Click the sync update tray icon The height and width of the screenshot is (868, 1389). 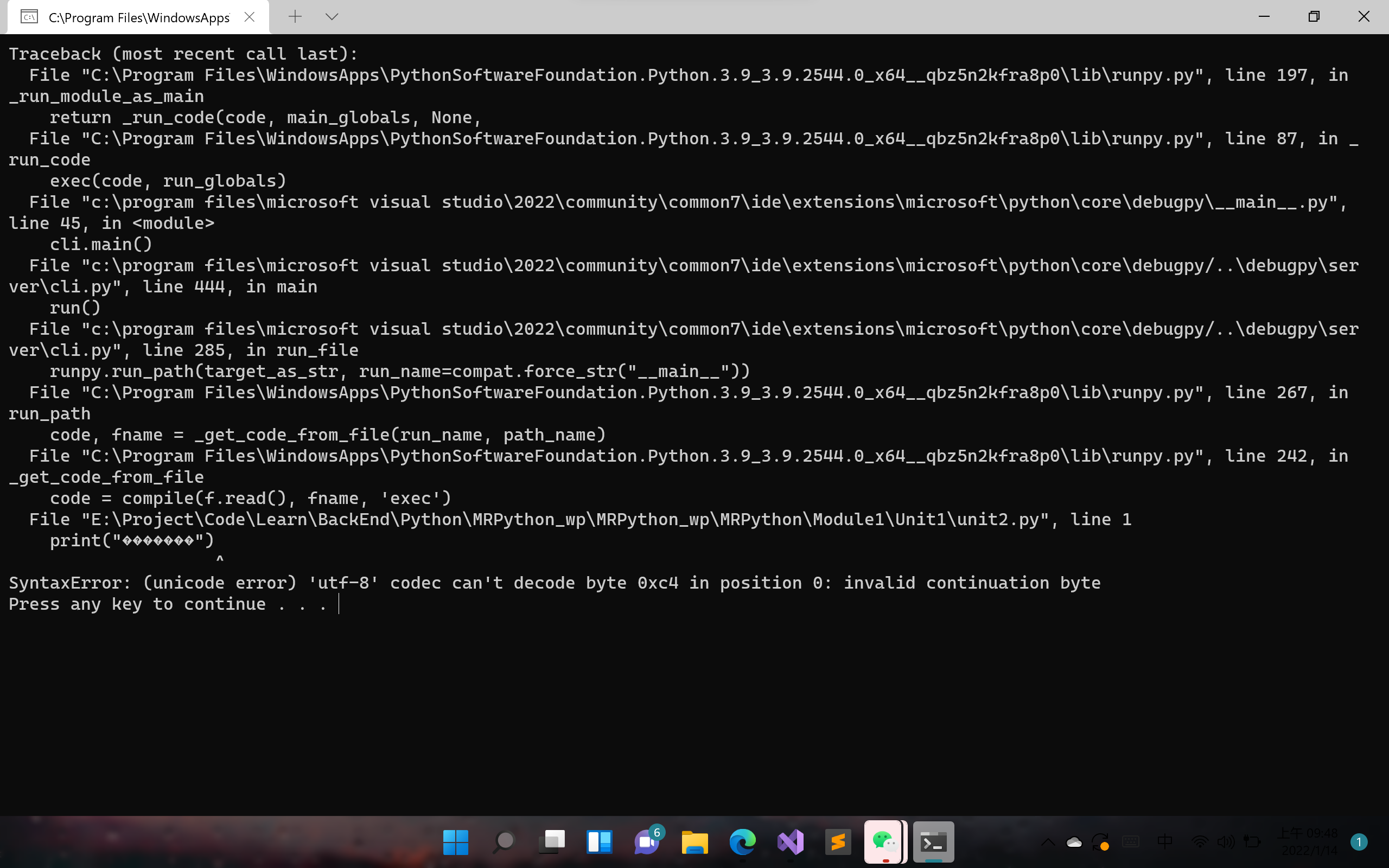(1100, 842)
